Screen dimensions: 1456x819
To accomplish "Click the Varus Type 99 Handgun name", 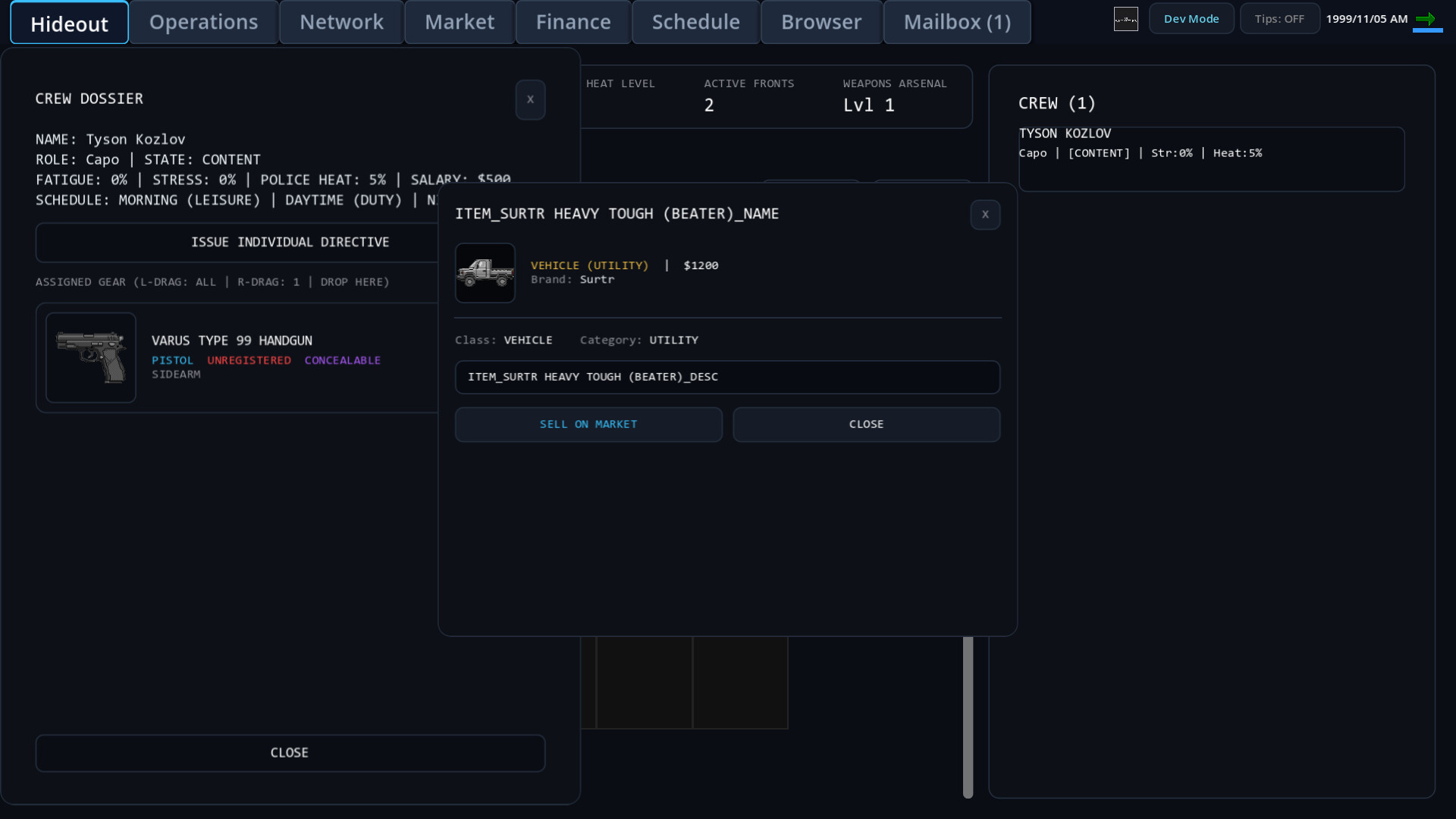I will tap(232, 340).
